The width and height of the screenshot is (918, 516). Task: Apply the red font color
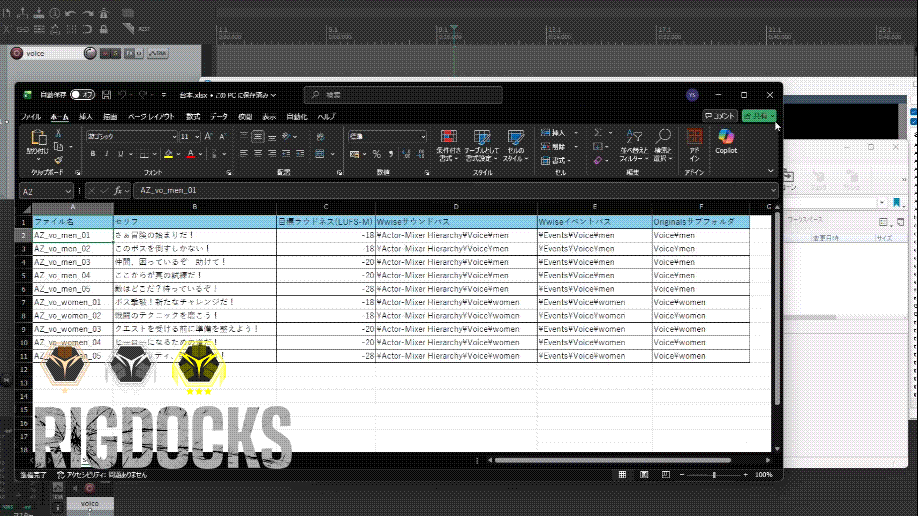(191, 154)
